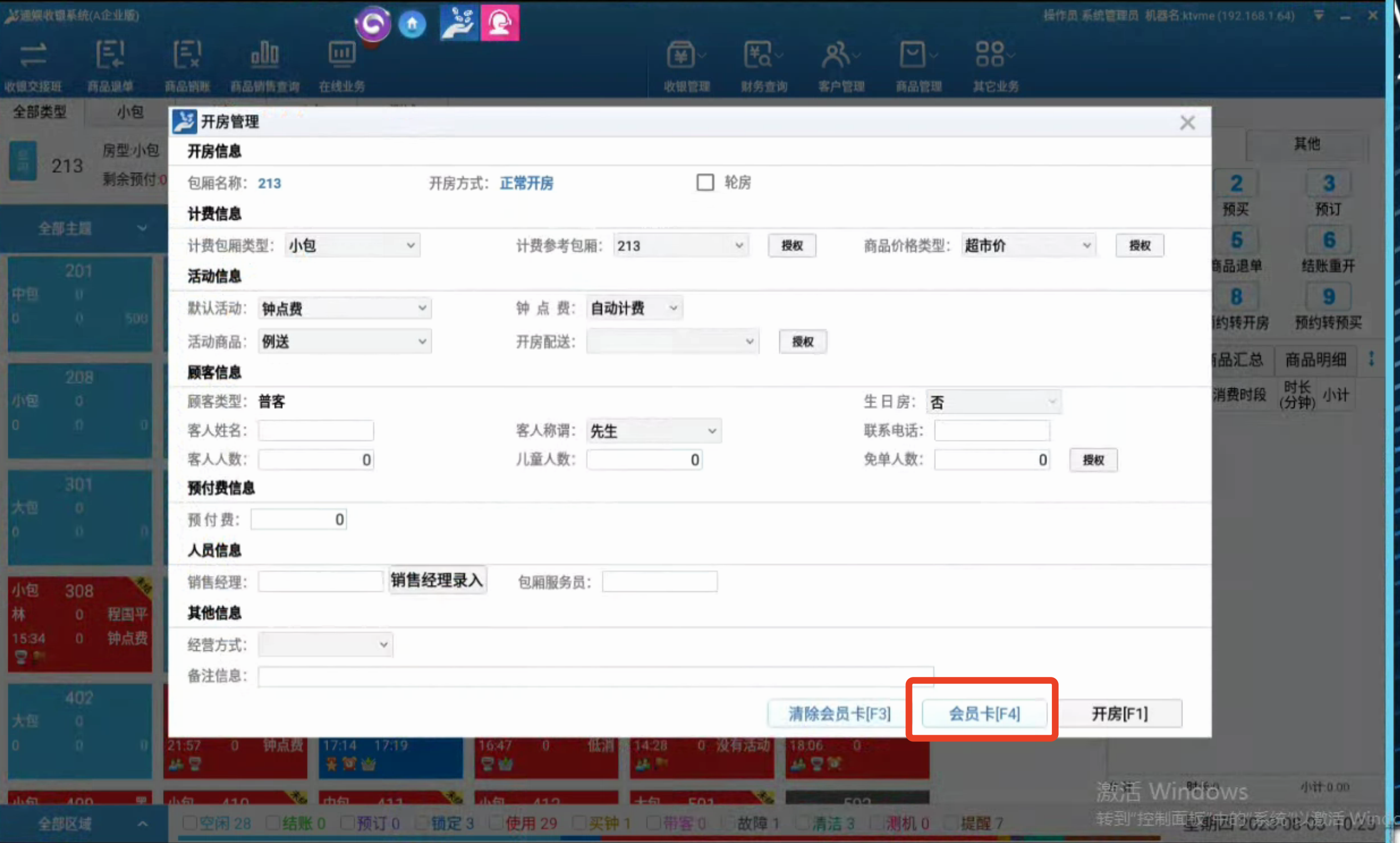Viewport: 1400px width, 843px height.
Task: Click the purple swirl floating icon
Action: tap(373, 23)
